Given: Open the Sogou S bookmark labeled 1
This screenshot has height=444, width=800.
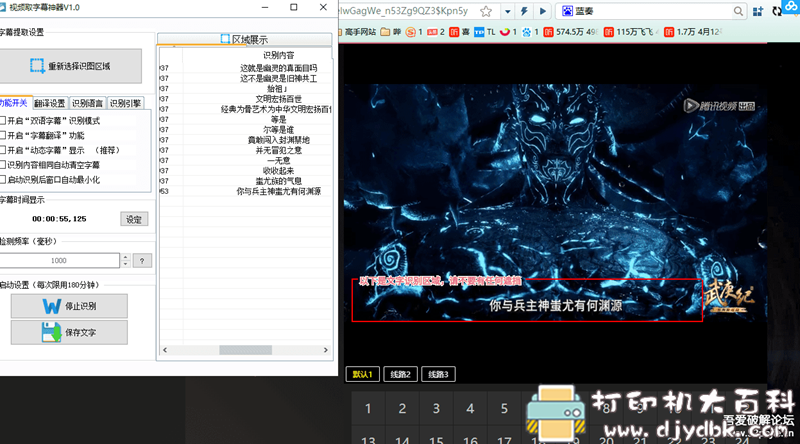Looking at the screenshot, I should pyautogui.click(x=414, y=32).
